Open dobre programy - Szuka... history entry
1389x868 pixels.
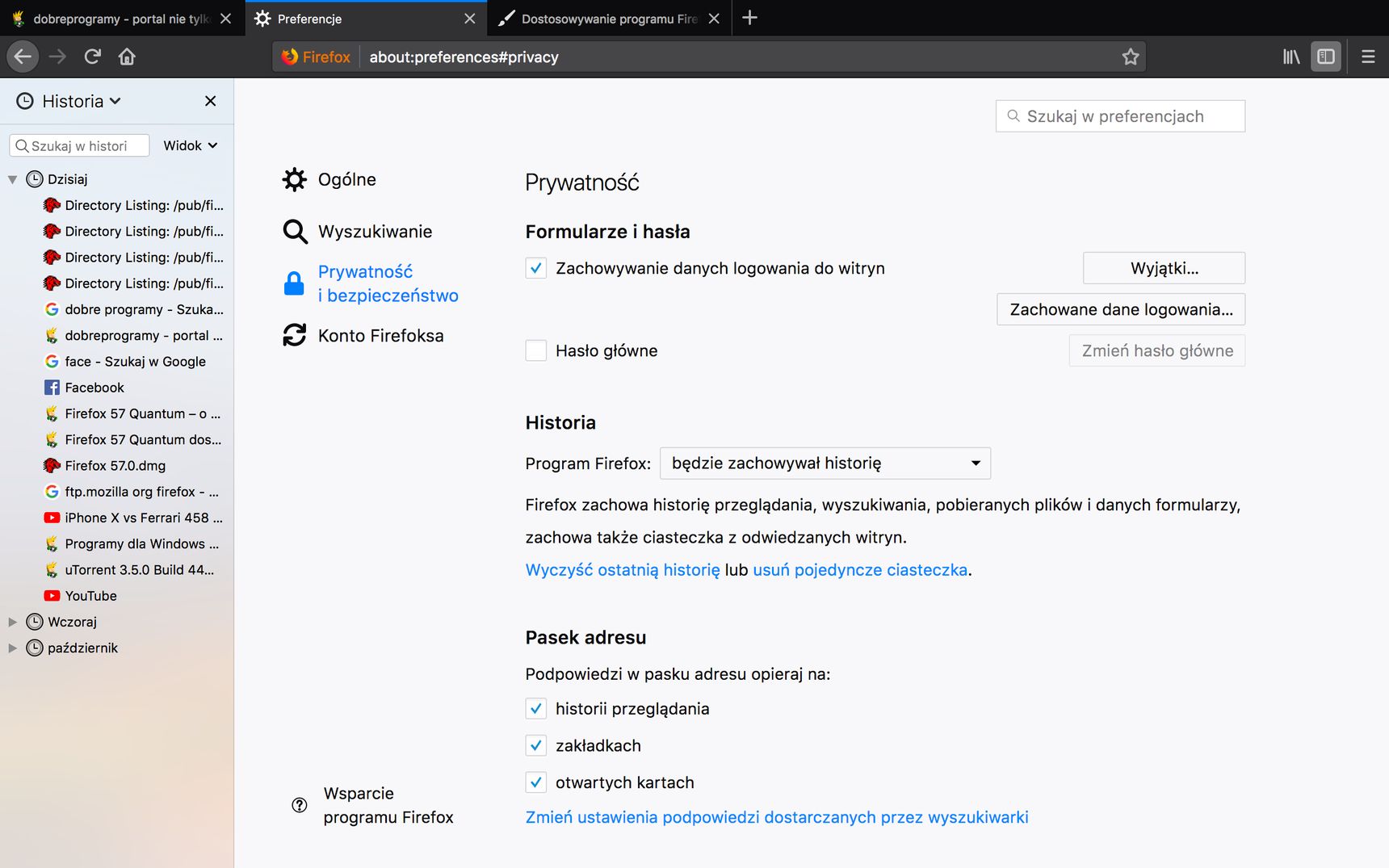(117, 309)
